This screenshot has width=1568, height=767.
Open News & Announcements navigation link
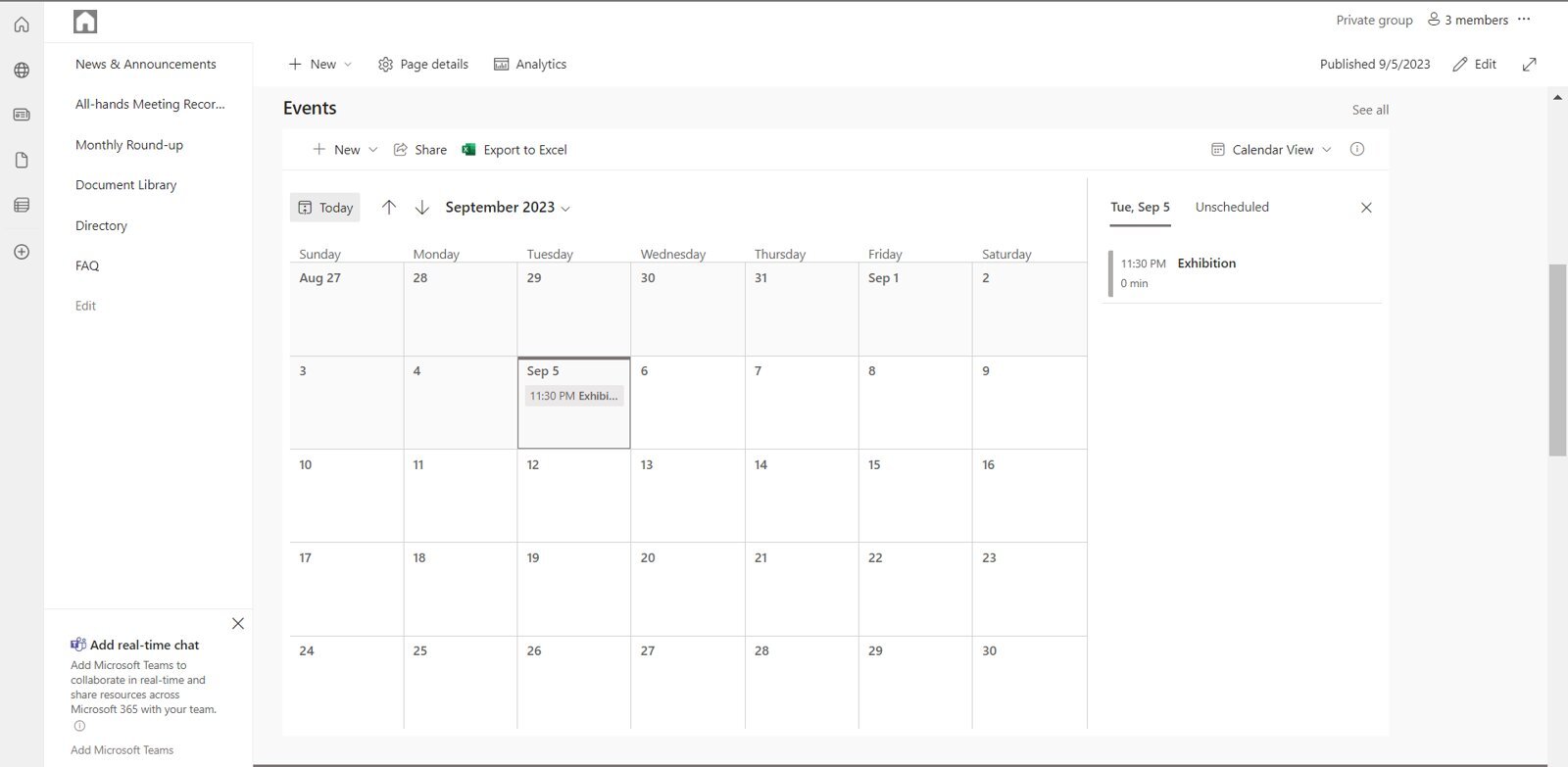tap(146, 65)
